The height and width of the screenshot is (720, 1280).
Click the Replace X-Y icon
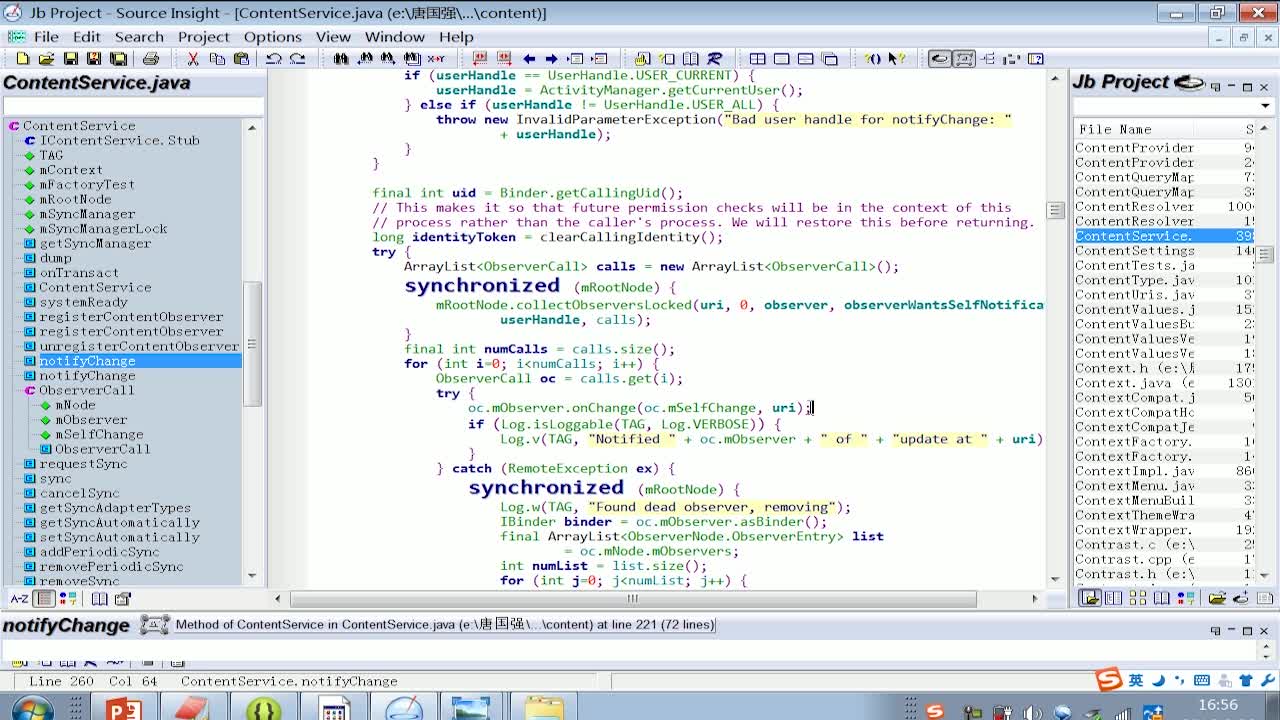tap(436, 59)
